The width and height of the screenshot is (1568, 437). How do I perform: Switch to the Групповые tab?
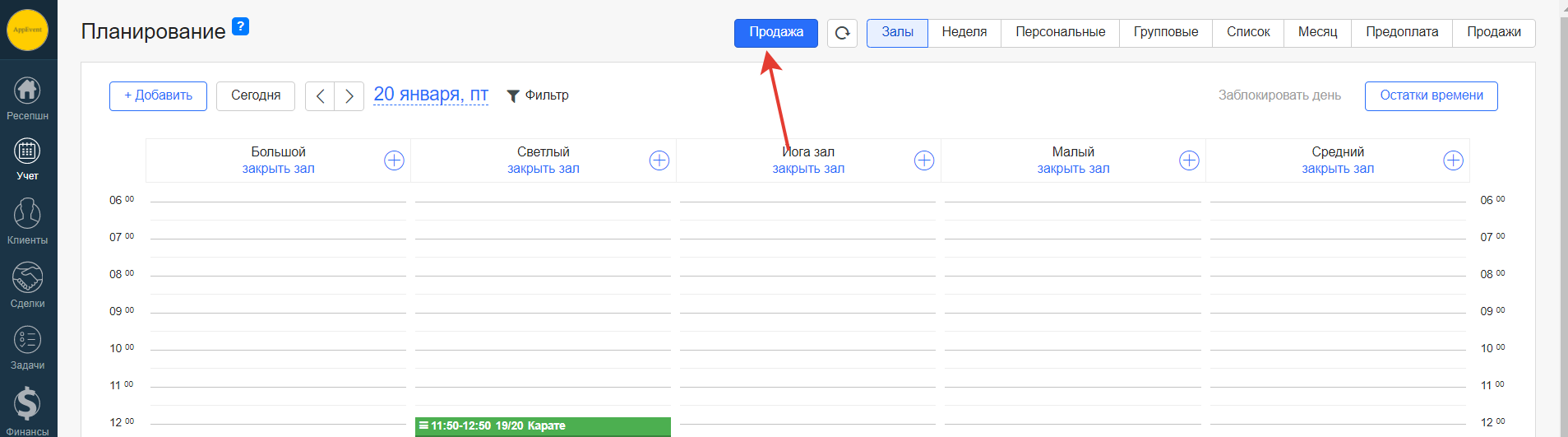point(1165,32)
